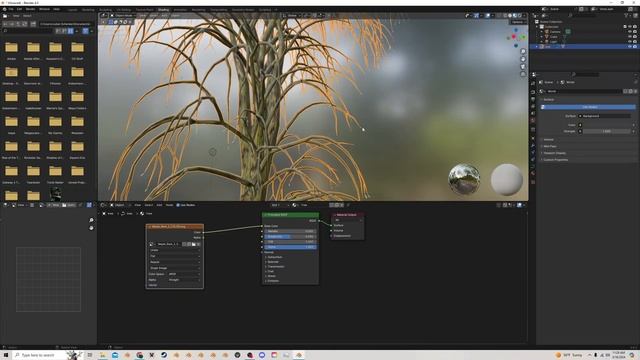This screenshot has height=360, width=640.
Task: Click the file browser parent directory icon
Action: pyautogui.click(x=18, y=24)
